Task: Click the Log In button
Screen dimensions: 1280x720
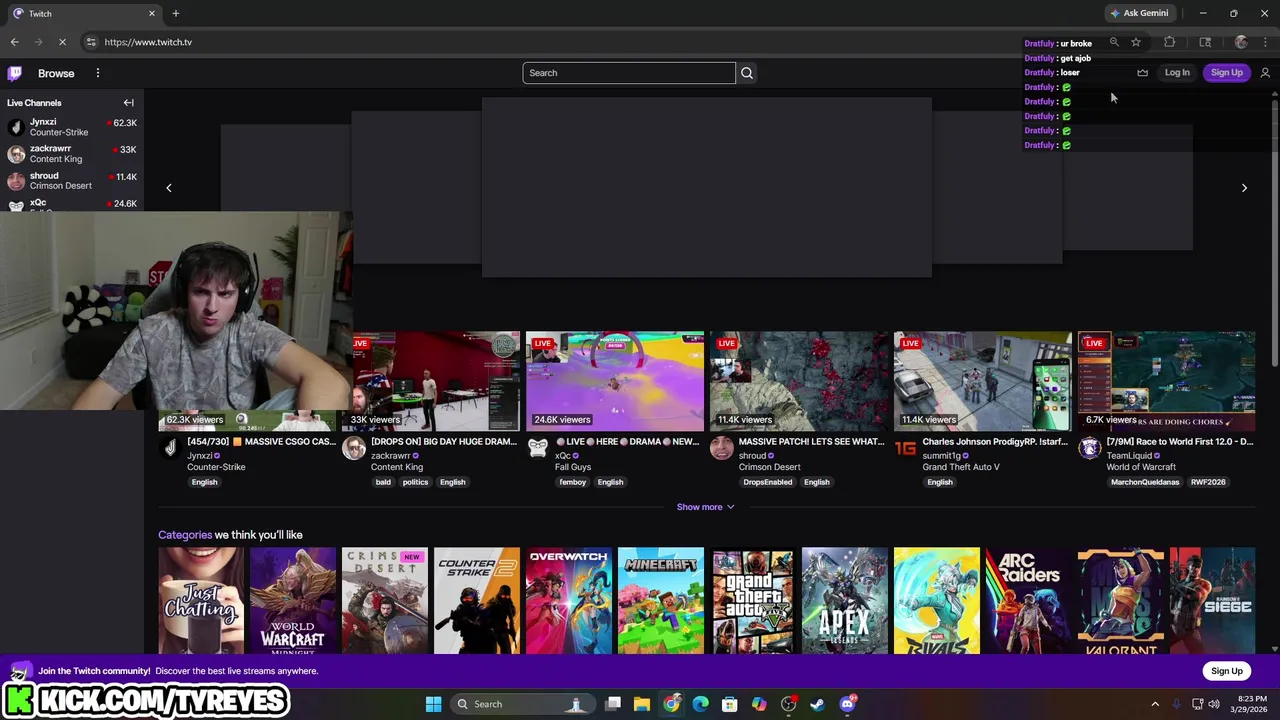Action: pyautogui.click(x=1177, y=73)
